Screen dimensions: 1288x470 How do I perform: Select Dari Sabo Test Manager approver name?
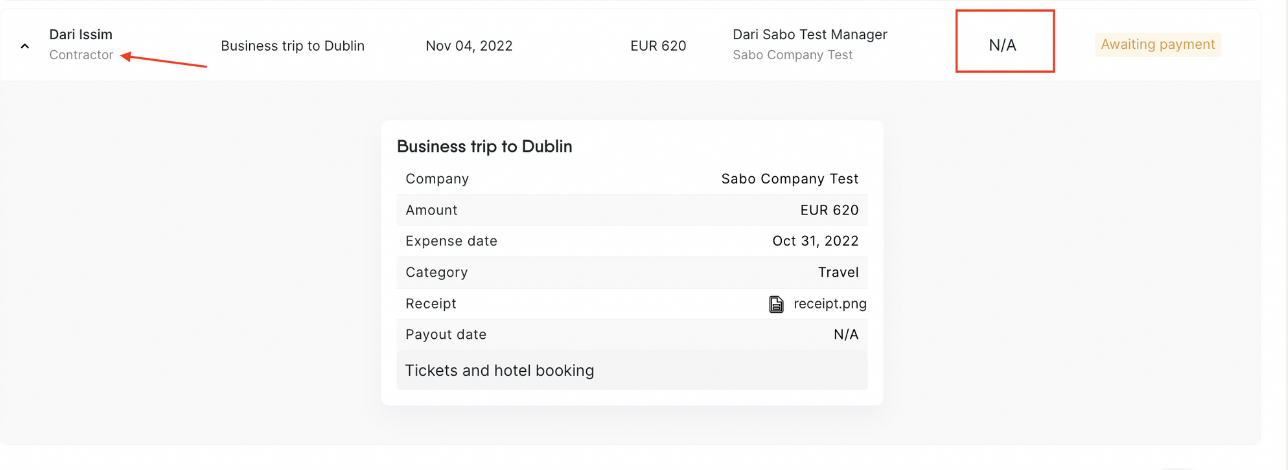coord(810,35)
